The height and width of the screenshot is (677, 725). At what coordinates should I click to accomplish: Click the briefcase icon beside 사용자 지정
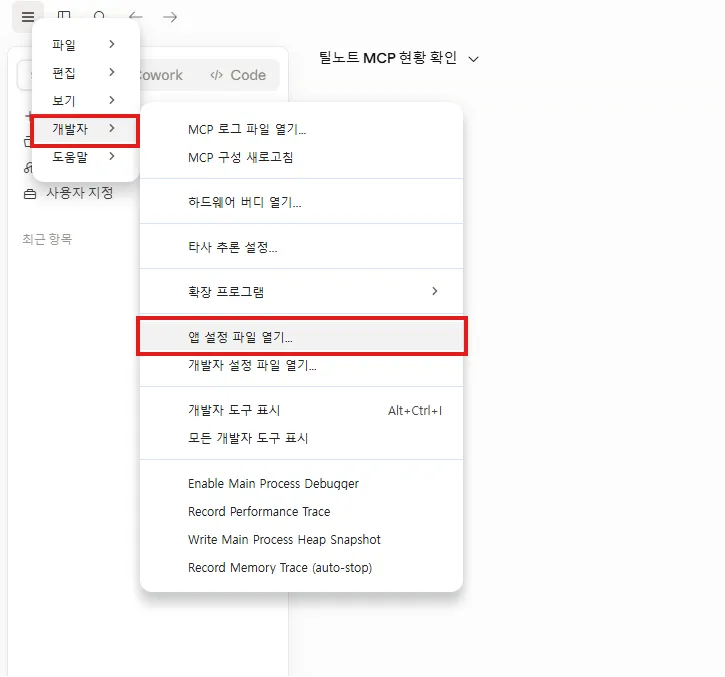click(30, 194)
